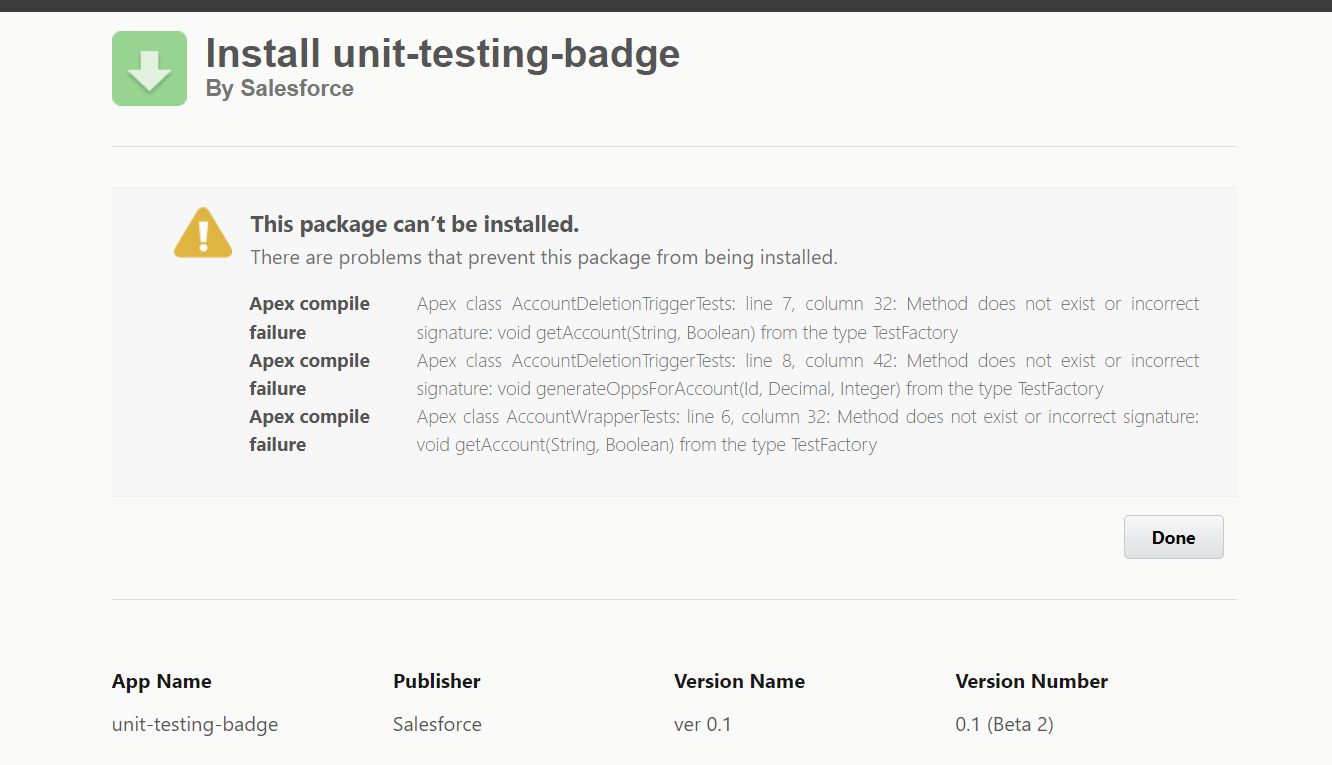The width and height of the screenshot is (1332, 765).
Task: Click the green install download icon
Action: tap(149, 68)
